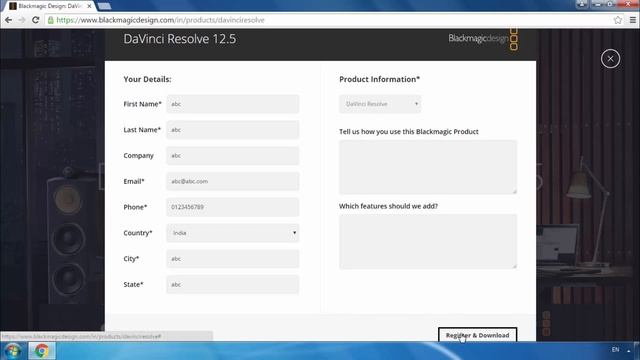640x360 pixels.
Task: Click the City input field
Action: [x=233, y=259]
